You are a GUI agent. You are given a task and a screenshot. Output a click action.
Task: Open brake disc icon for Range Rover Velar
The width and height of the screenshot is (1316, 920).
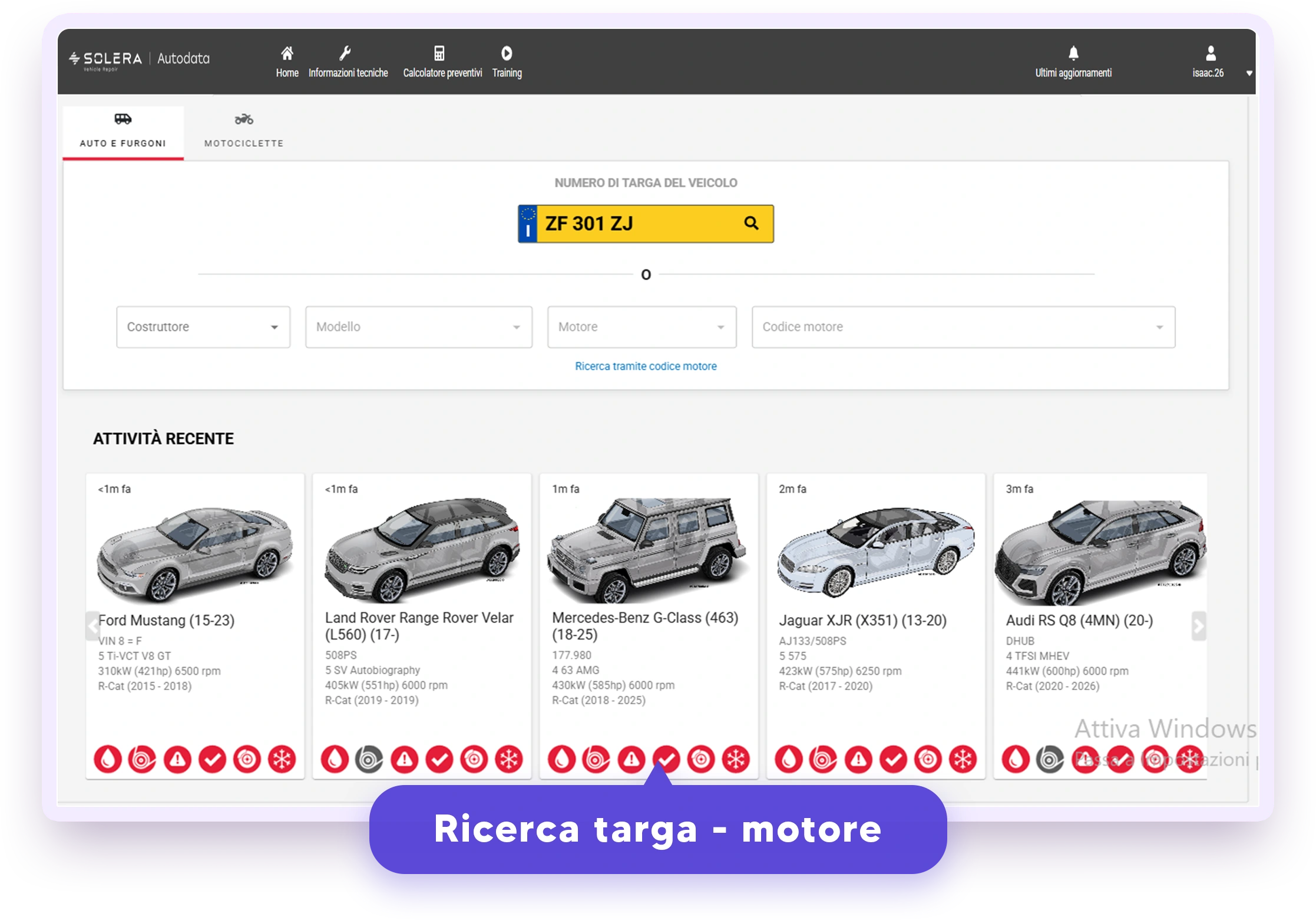click(x=474, y=759)
